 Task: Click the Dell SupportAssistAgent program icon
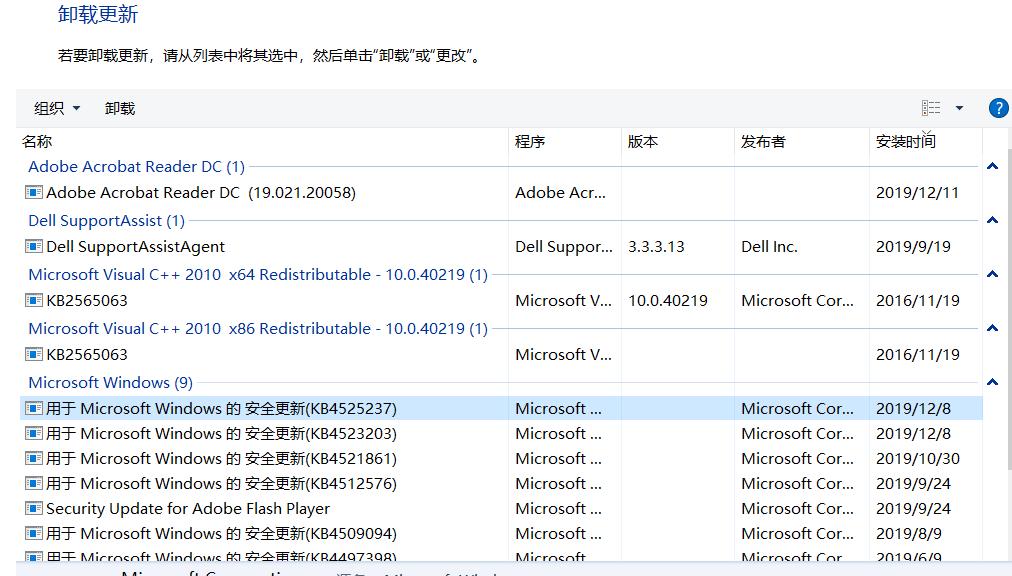(34, 246)
